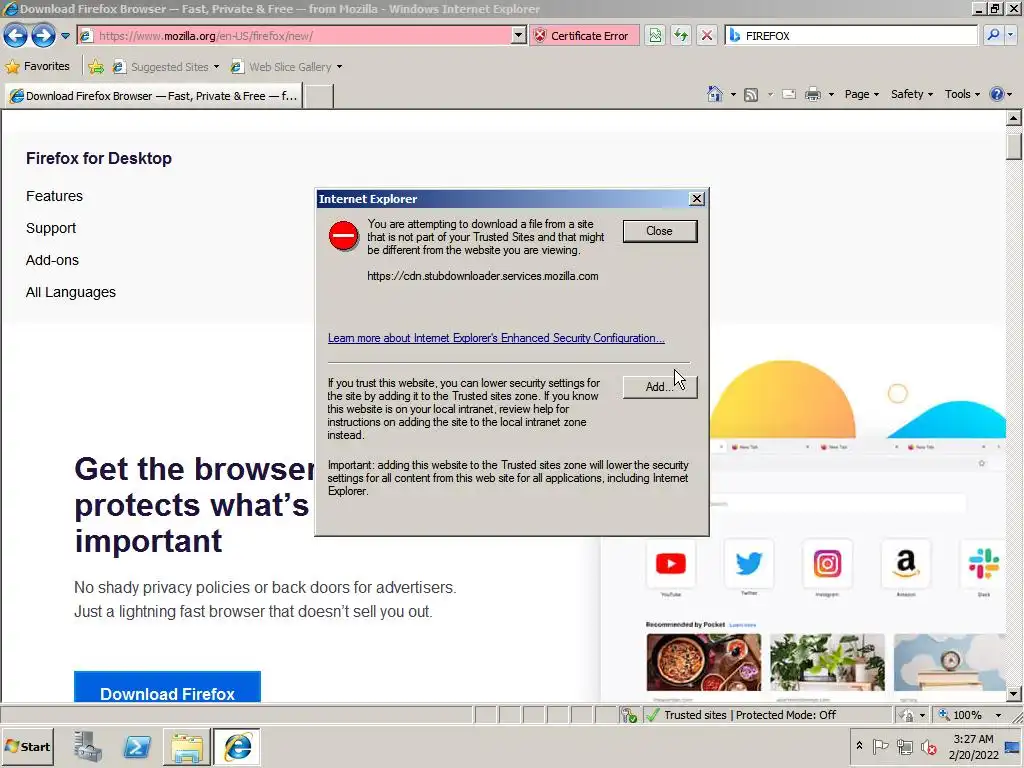Screen dimensions: 1024x768
Task: Click the Amazon tile thumbnail
Action: click(906, 564)
